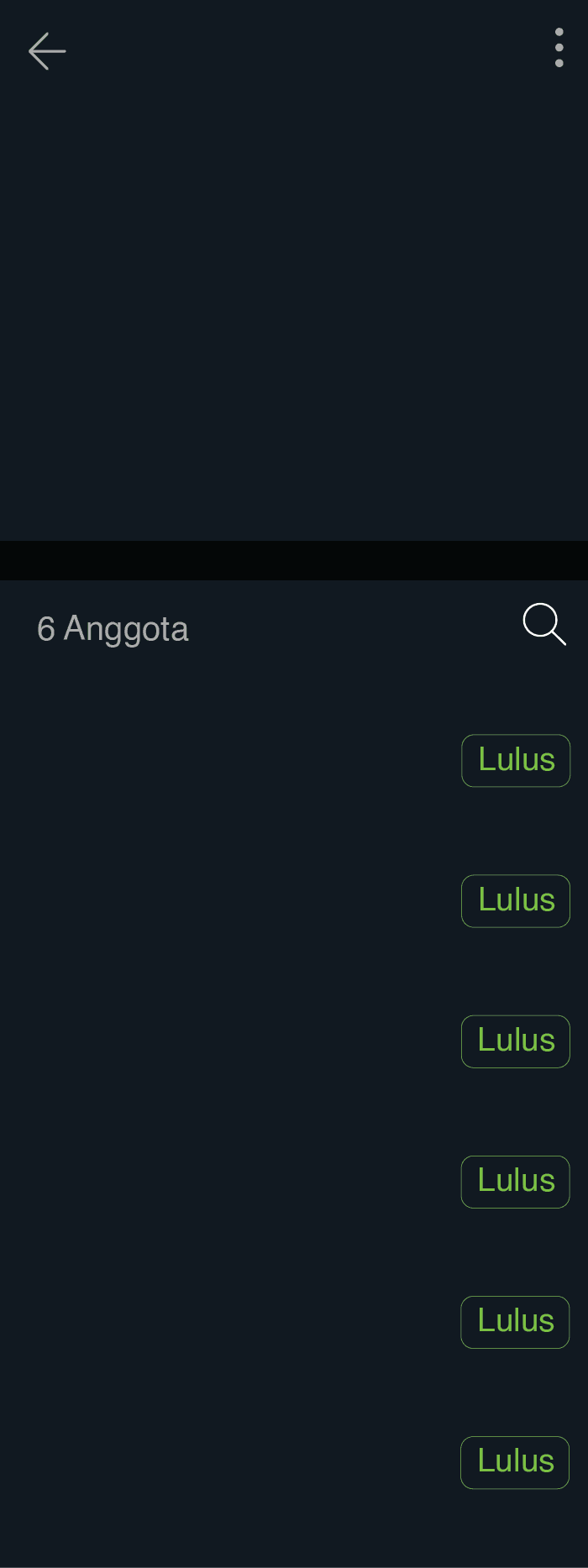Select the last member row in list

pyautogui.click(x=227, y=1462)
